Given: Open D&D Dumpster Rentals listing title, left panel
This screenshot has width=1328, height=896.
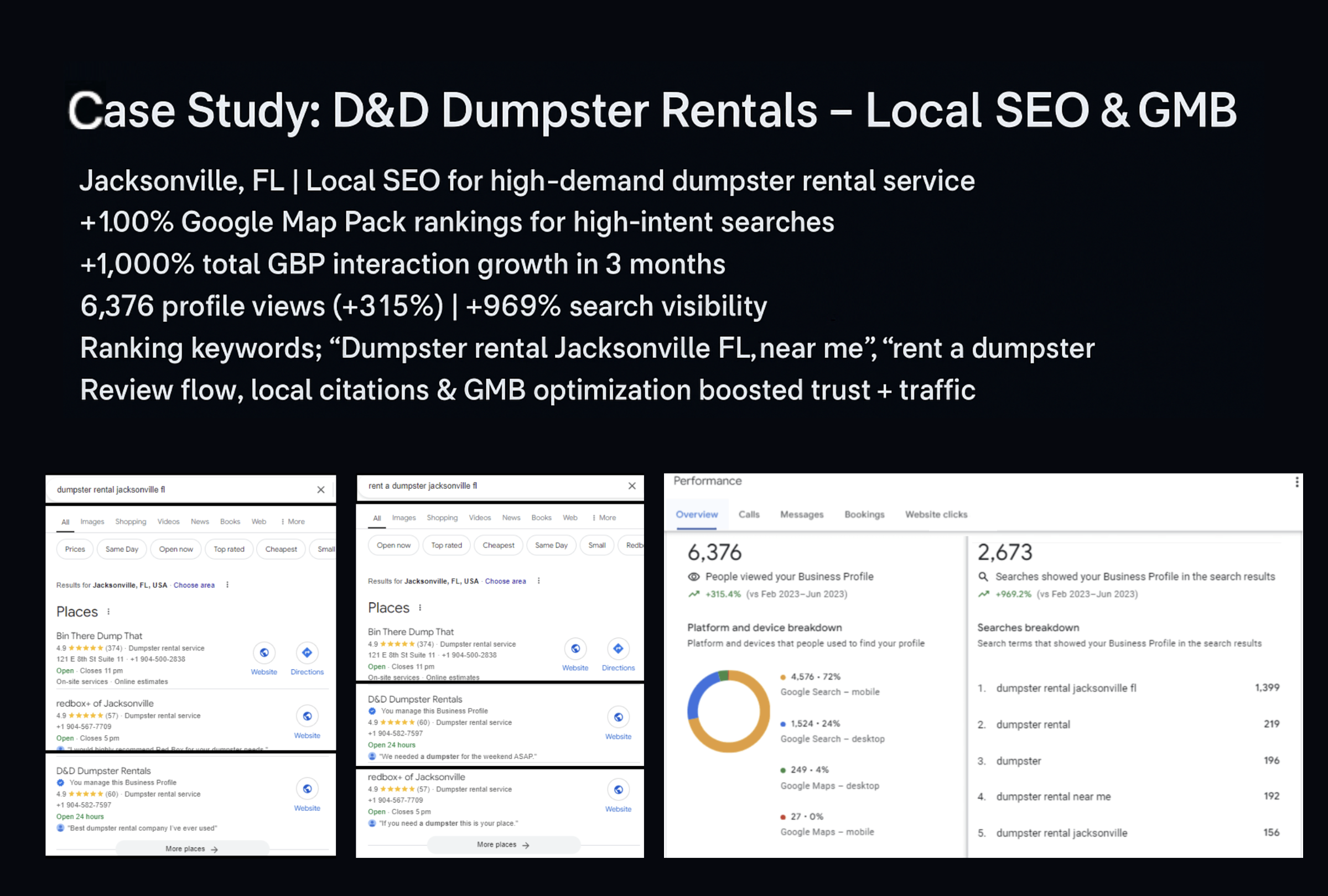Looking at the screenshot, I should [103, 770].
